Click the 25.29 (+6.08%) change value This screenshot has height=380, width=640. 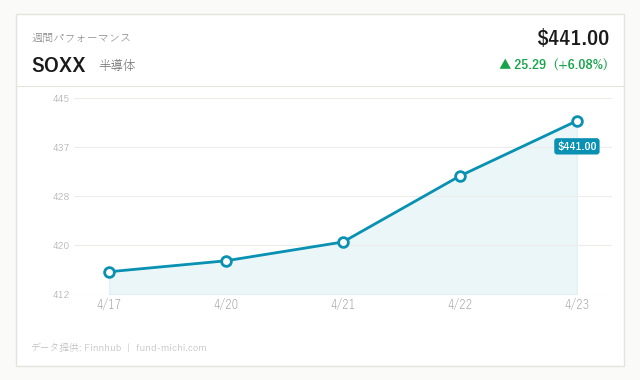pos(561,64)
